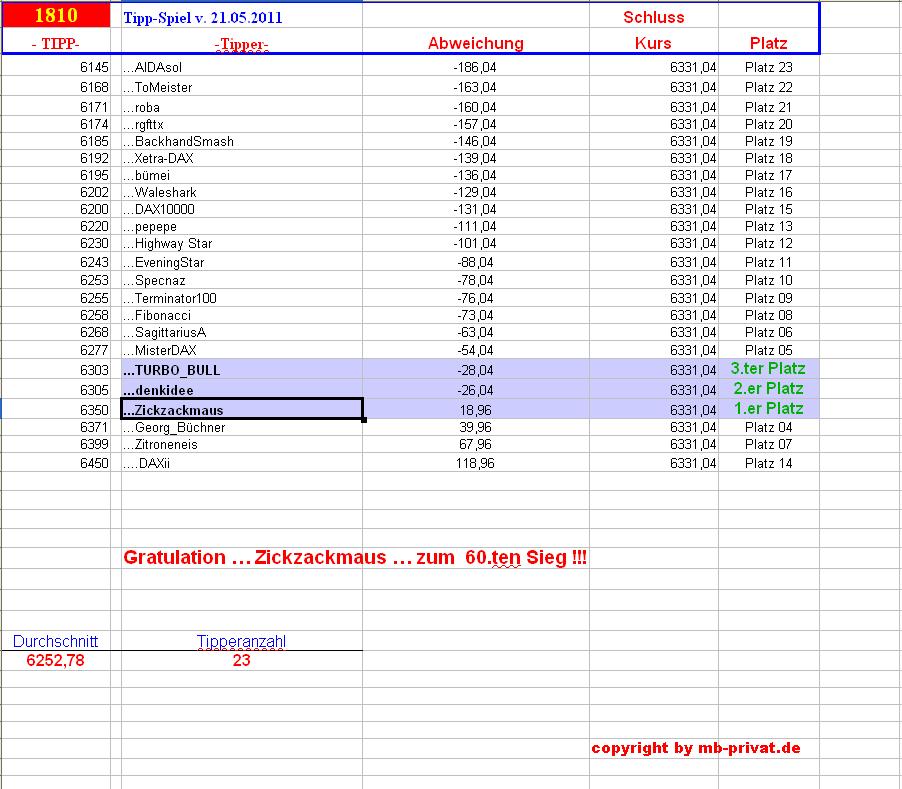The image size is (902, 789).
Task: Click the Kurs header cell
Action: [653, 43]
